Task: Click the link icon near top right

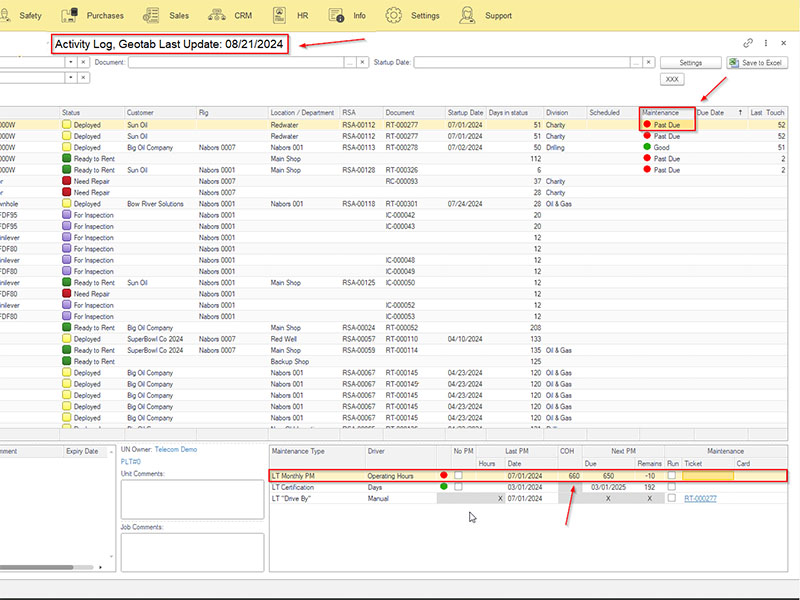Action: [x=748, y=43]
